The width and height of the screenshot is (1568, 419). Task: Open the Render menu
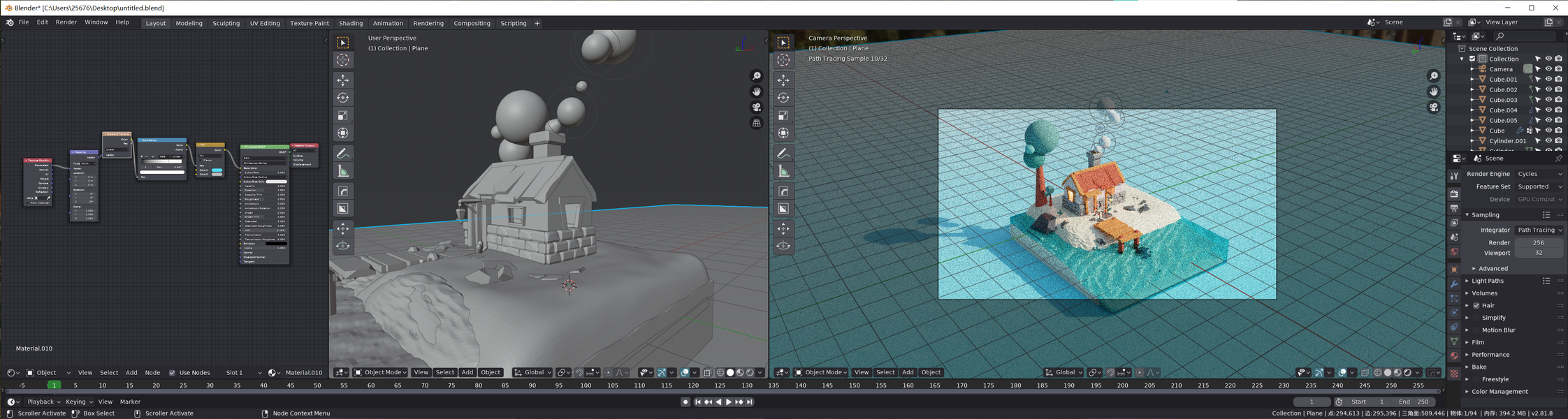pos(66,22)
